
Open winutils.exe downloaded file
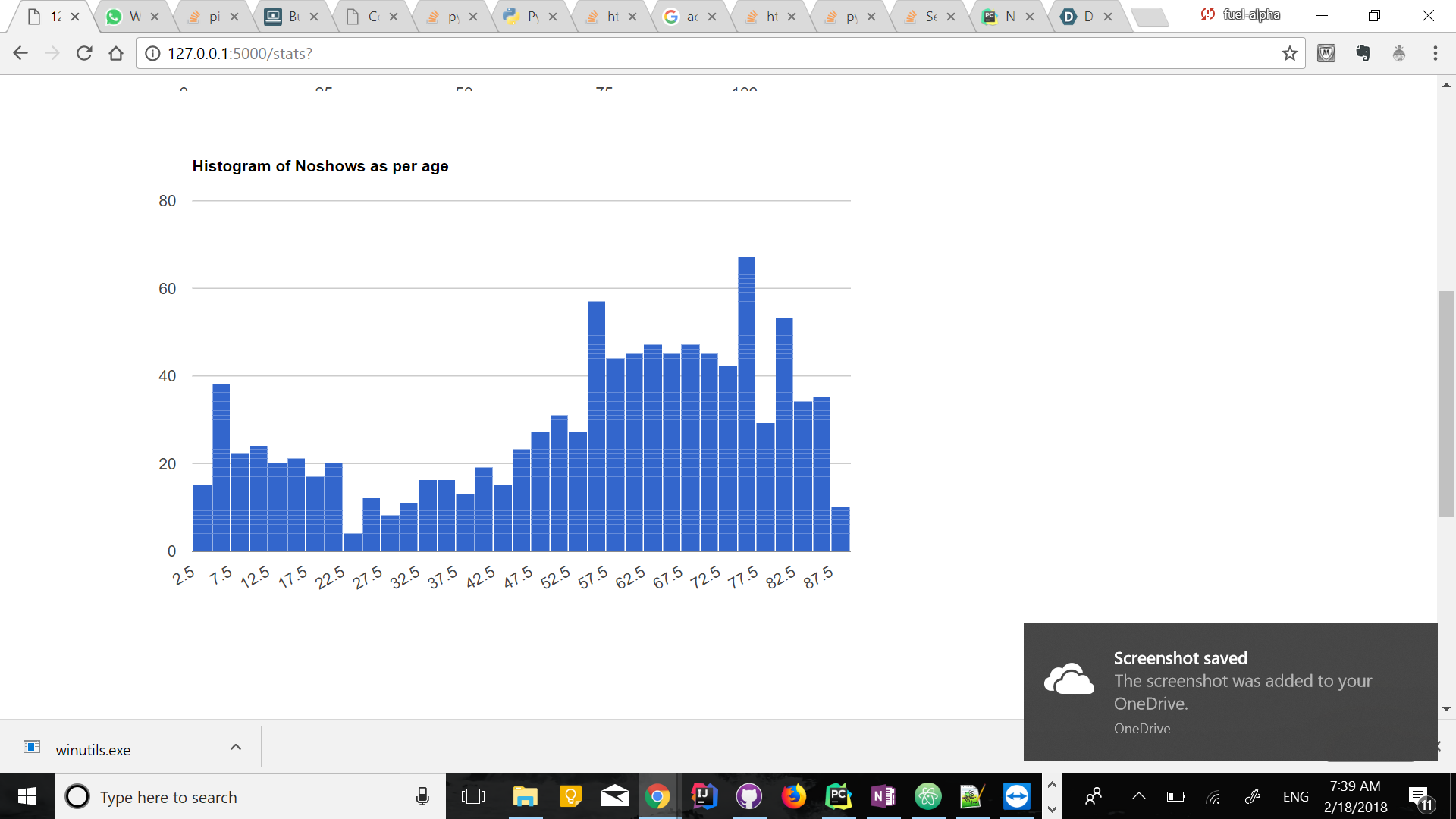tap(93, 749)
